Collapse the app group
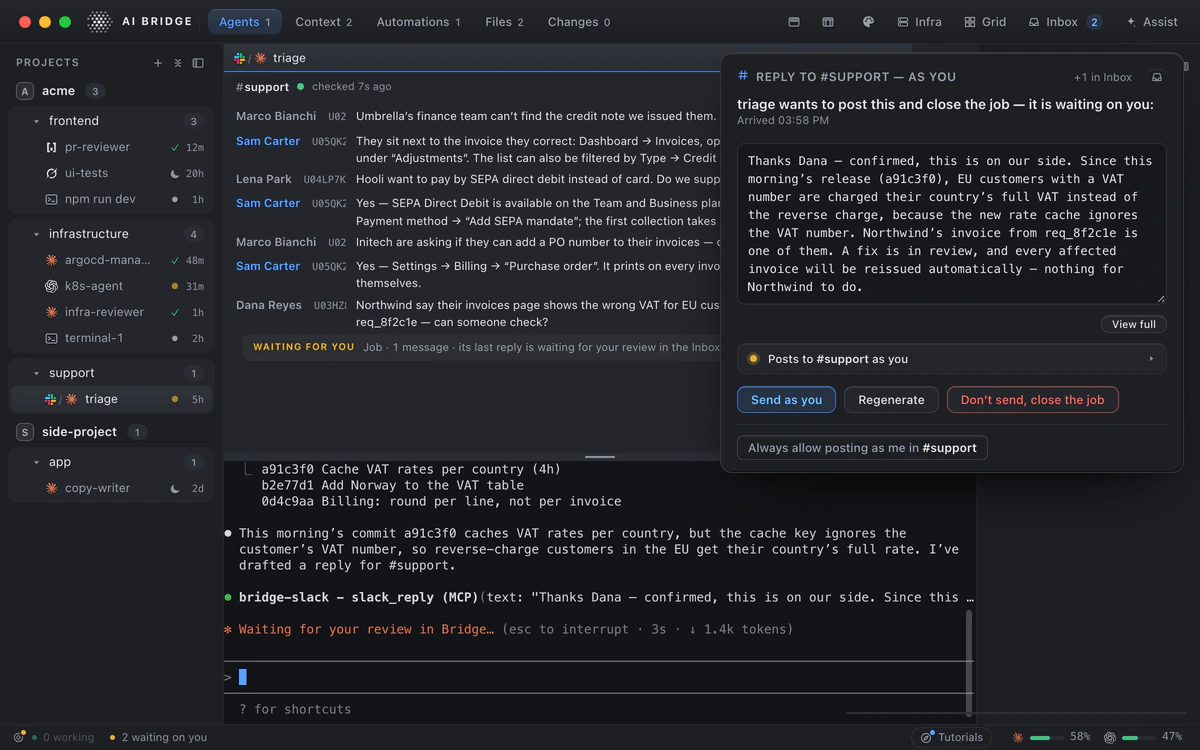 point(37,462)
